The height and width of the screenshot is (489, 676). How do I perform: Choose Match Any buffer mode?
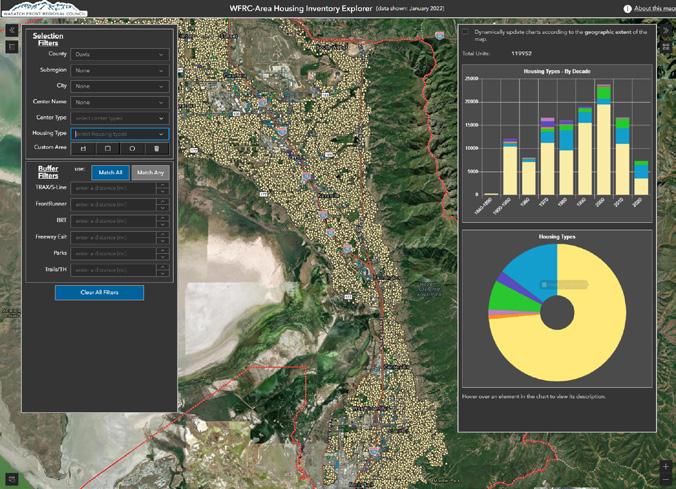pos(150,172)
